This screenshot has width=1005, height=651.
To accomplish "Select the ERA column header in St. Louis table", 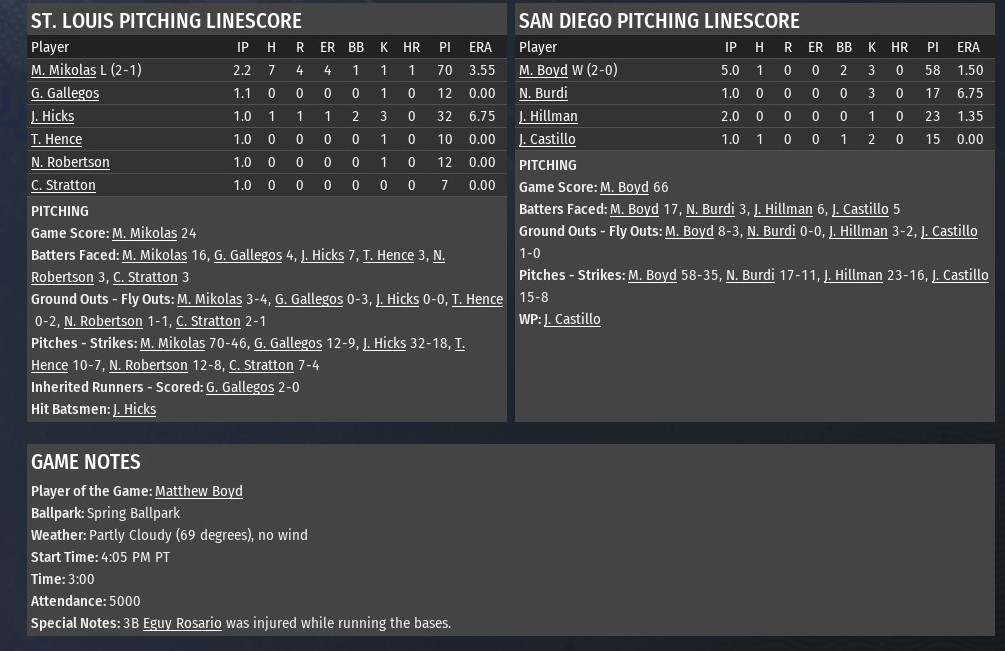I will 480,47.
